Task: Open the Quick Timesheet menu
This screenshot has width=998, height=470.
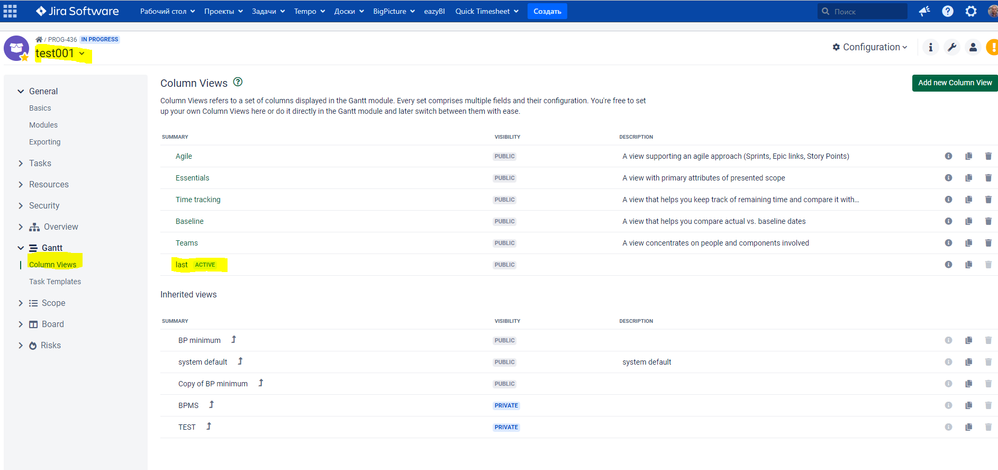Action: (487, 11)
